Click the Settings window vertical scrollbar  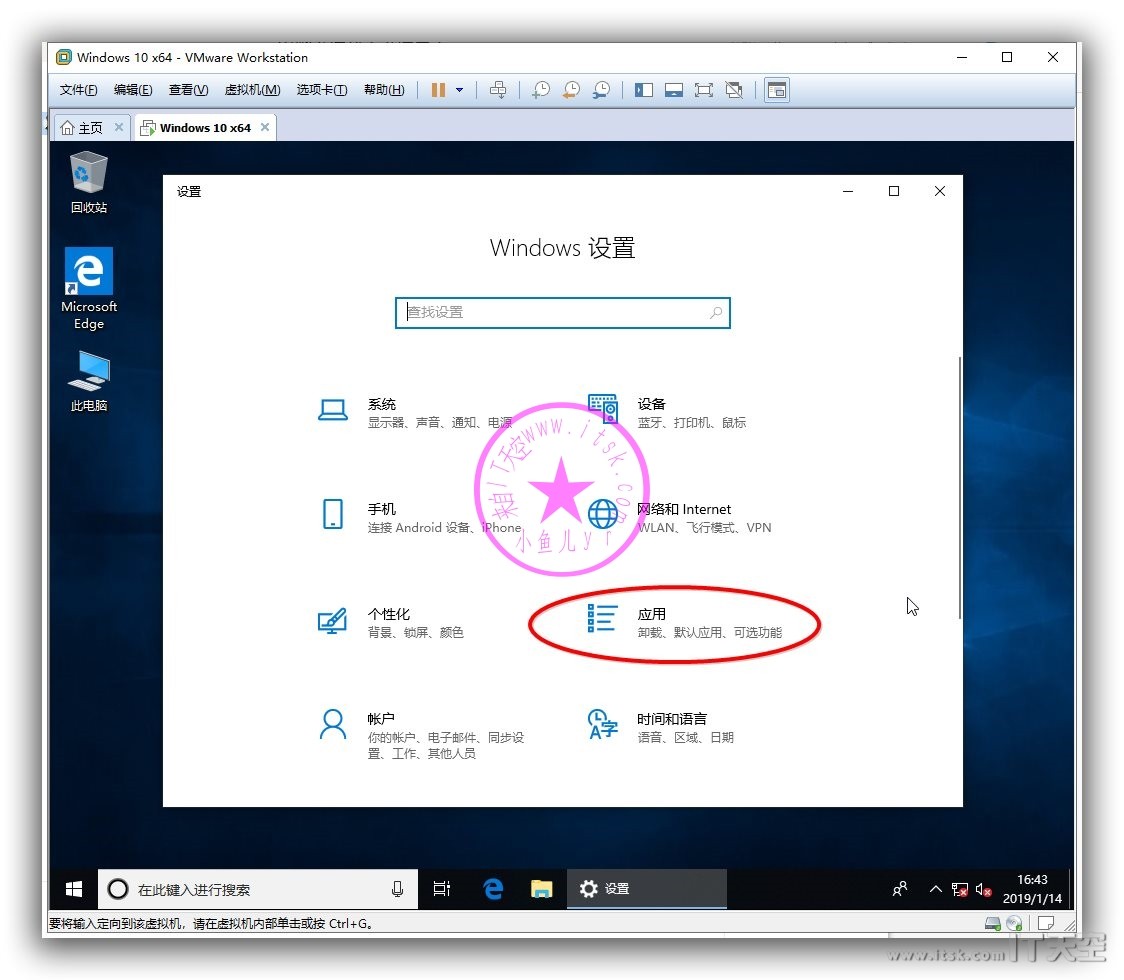click(960, 487)
